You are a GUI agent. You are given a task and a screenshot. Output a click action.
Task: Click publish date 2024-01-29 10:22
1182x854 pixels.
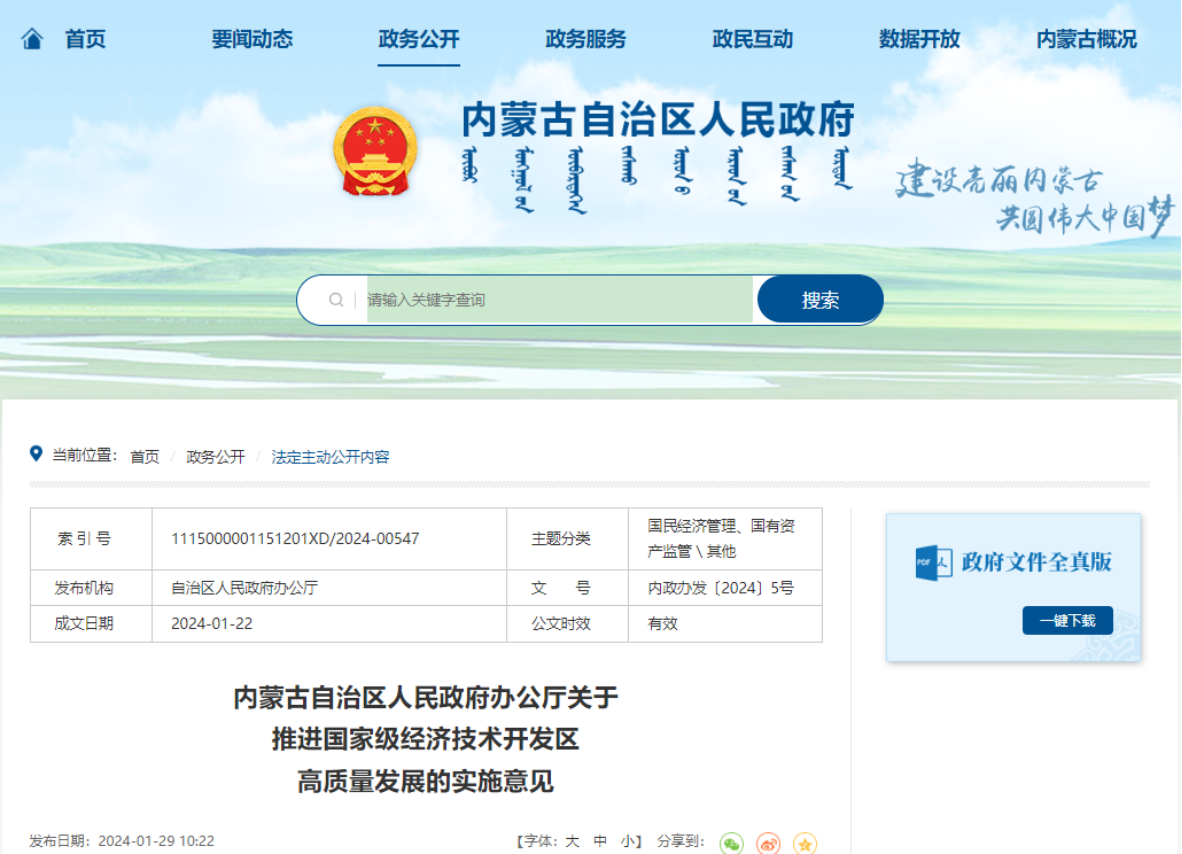point(156,841)
